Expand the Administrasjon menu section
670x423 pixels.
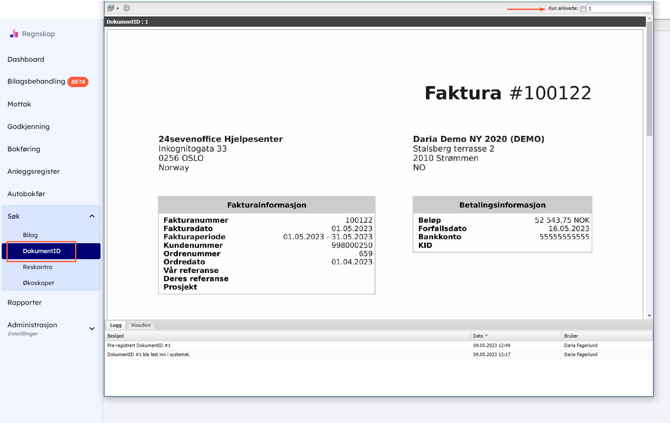coord(92,328)
